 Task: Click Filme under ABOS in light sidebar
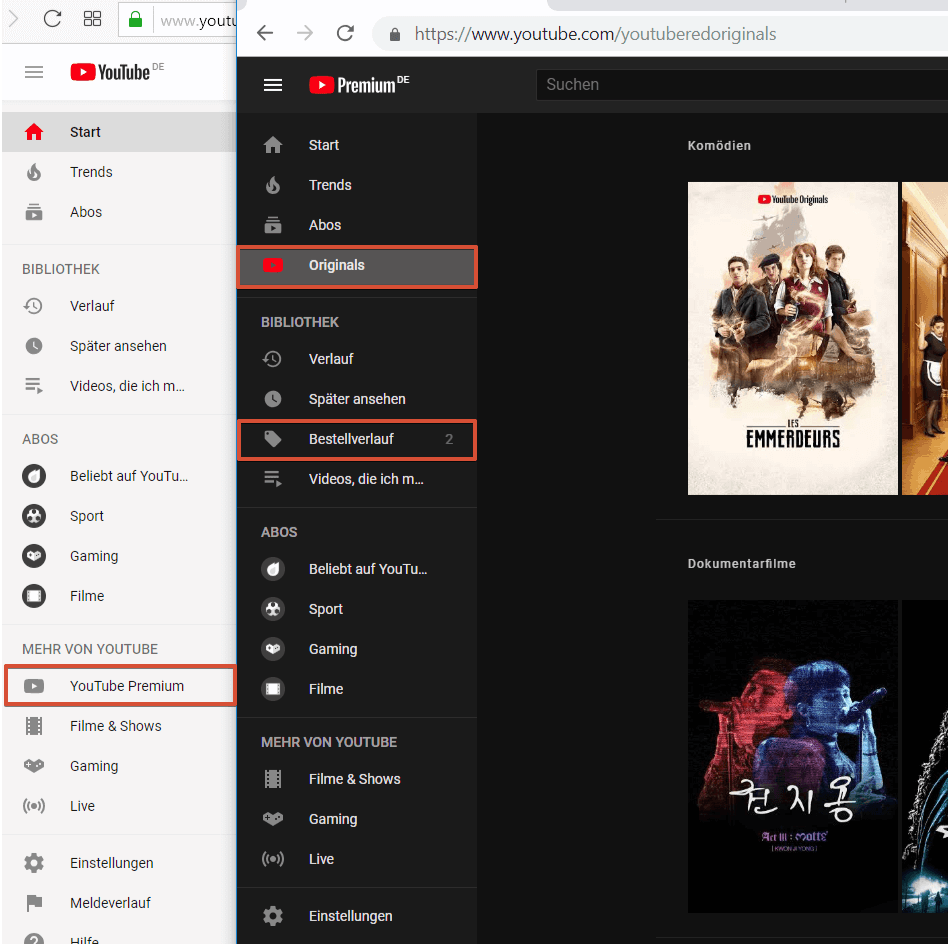pyautogui.click(x=87, y=596)
